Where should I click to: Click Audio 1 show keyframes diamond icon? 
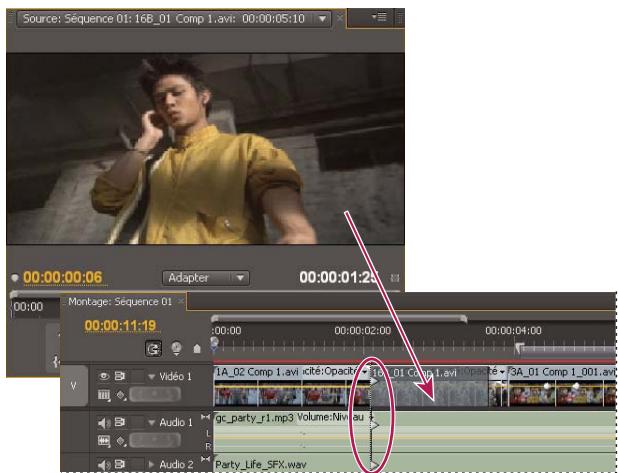point(121,440)
